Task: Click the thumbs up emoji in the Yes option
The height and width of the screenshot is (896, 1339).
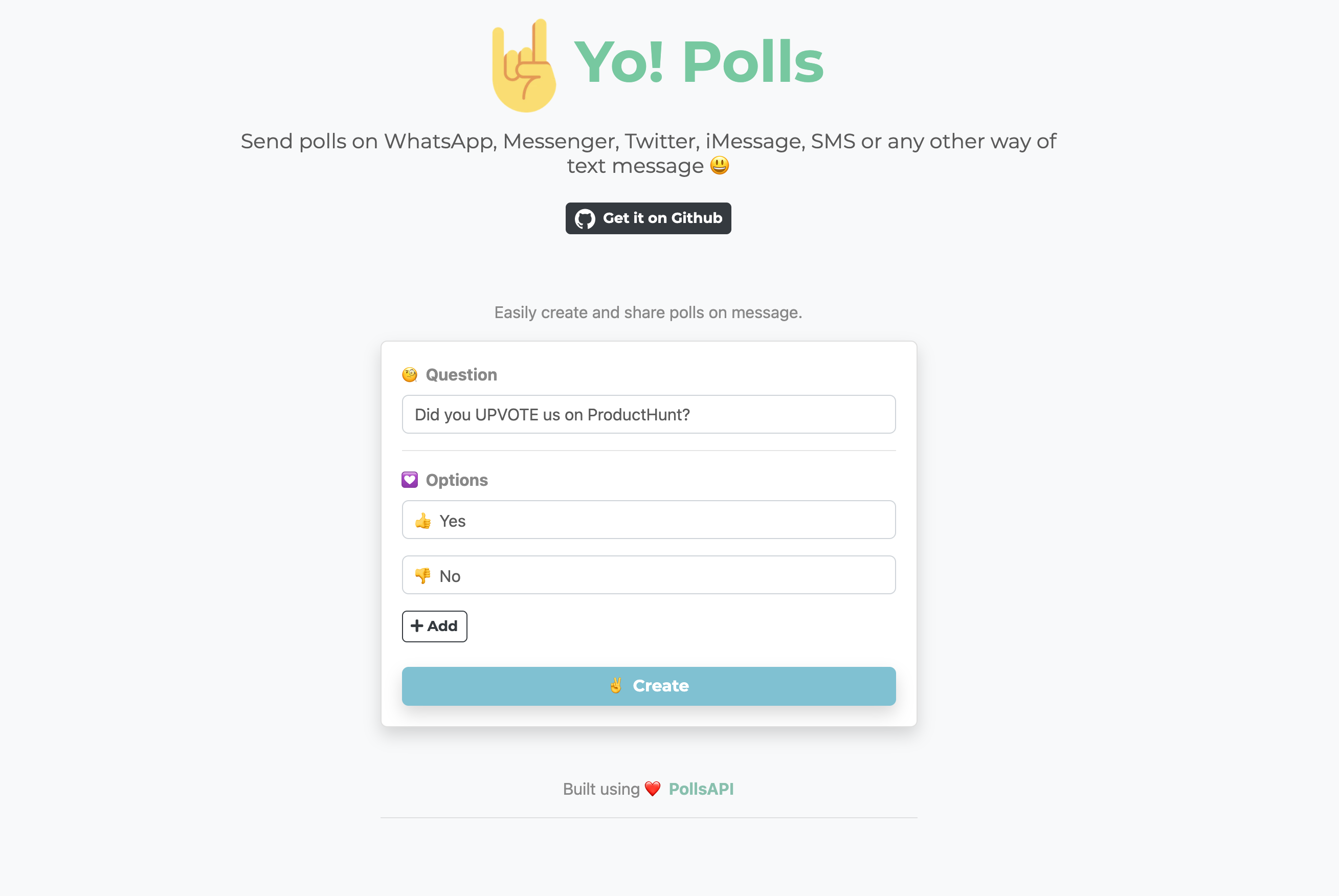Action: coord(423,520)
